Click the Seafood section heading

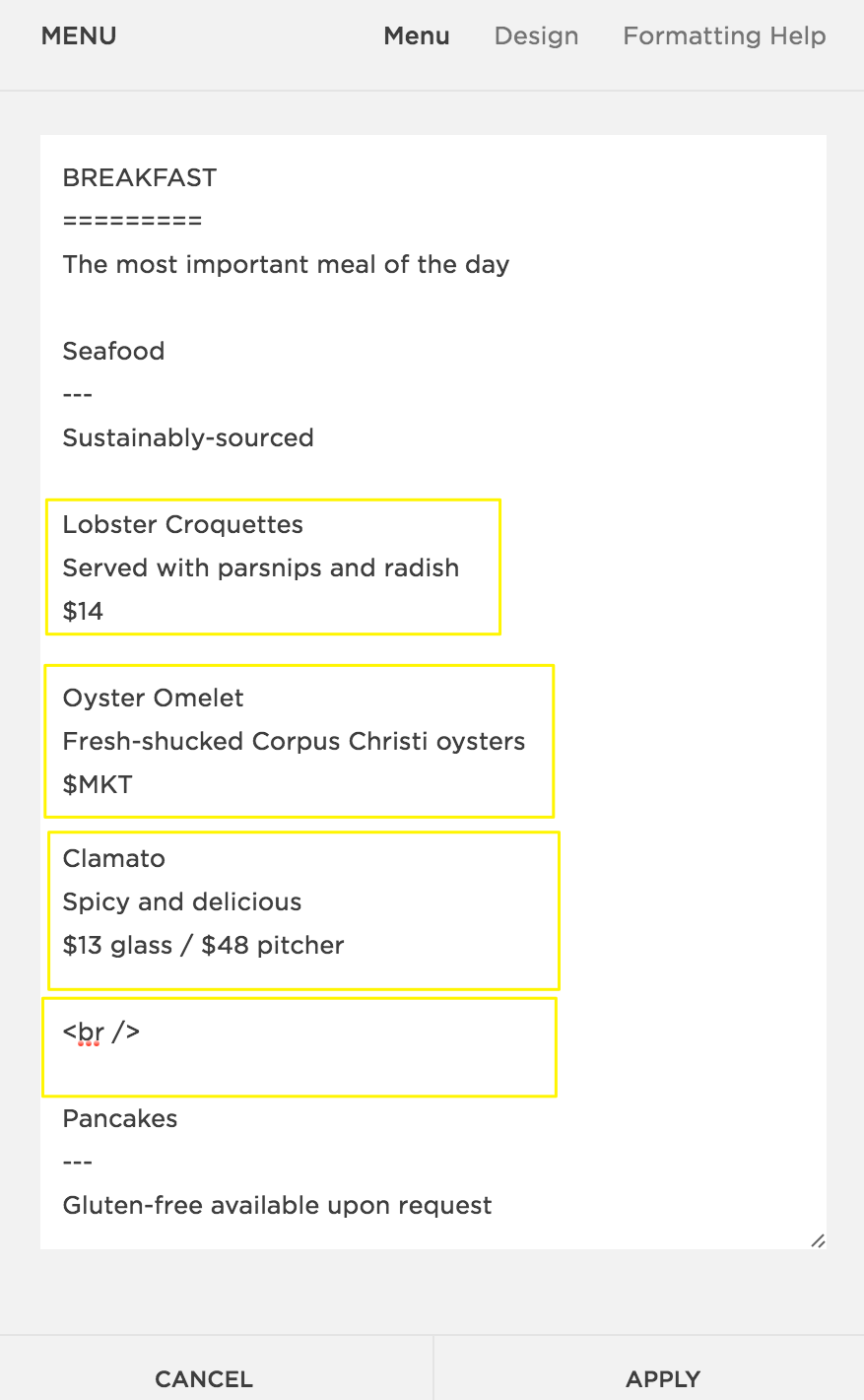coord(113,351)
